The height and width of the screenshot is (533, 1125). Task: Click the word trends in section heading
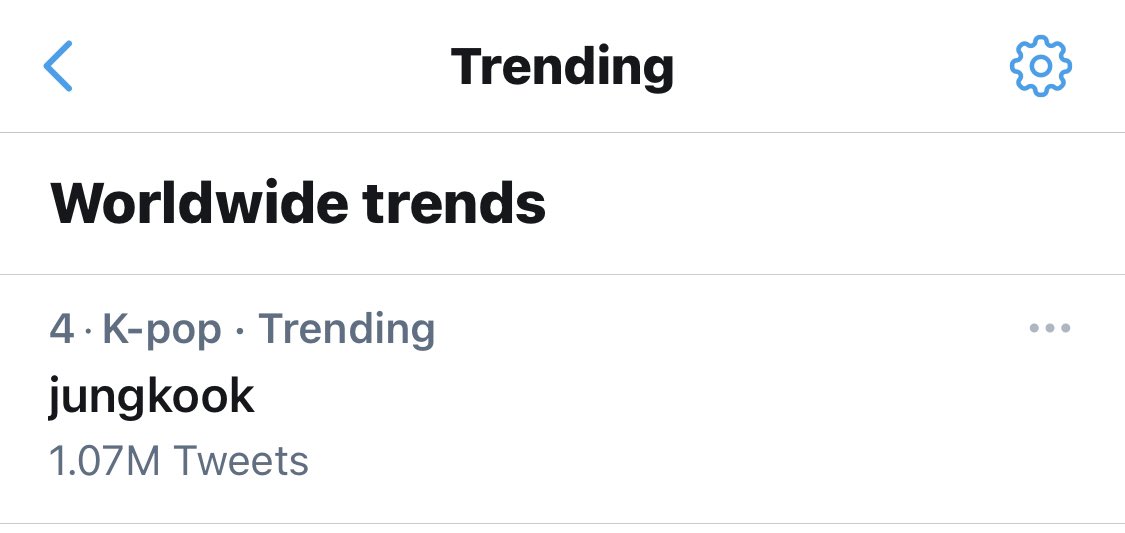[454, 204]
